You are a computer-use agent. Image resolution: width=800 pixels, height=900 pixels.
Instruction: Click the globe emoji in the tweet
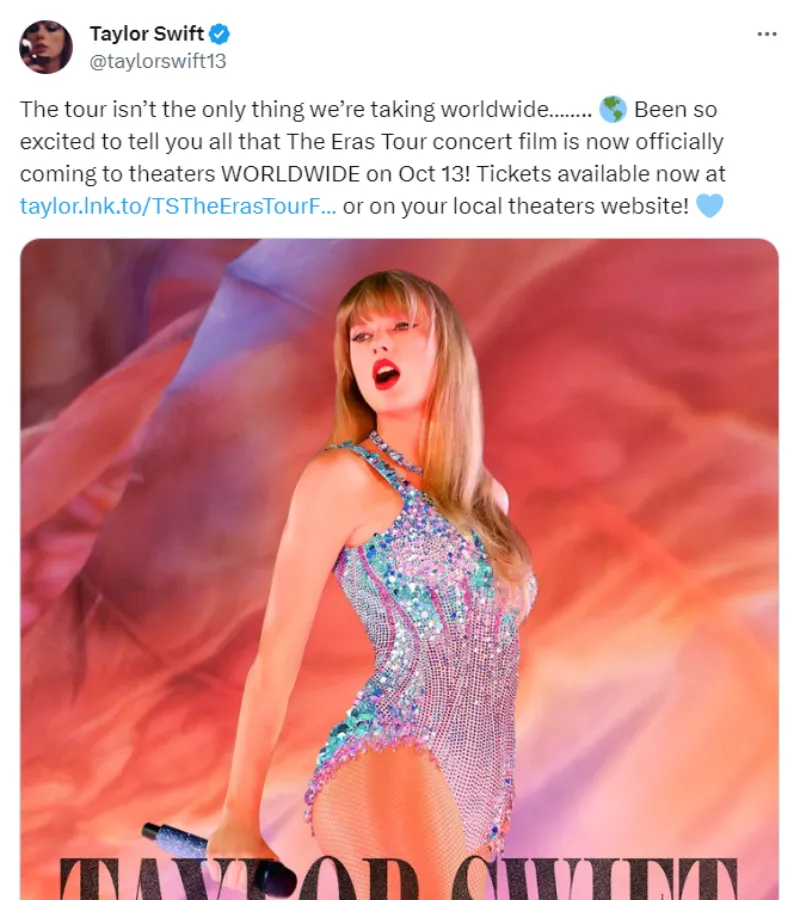point(612,109)
